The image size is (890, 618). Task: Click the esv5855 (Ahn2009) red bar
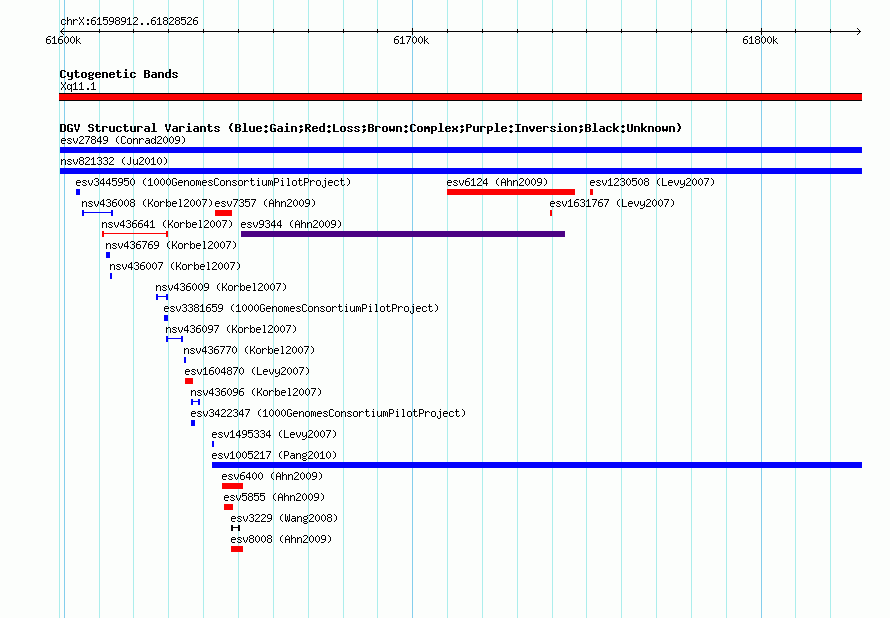(229, 507)
